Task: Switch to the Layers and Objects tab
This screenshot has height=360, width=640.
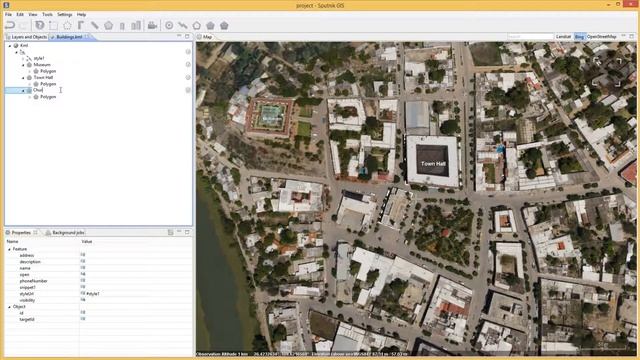Action: click(x=27, y=37)
